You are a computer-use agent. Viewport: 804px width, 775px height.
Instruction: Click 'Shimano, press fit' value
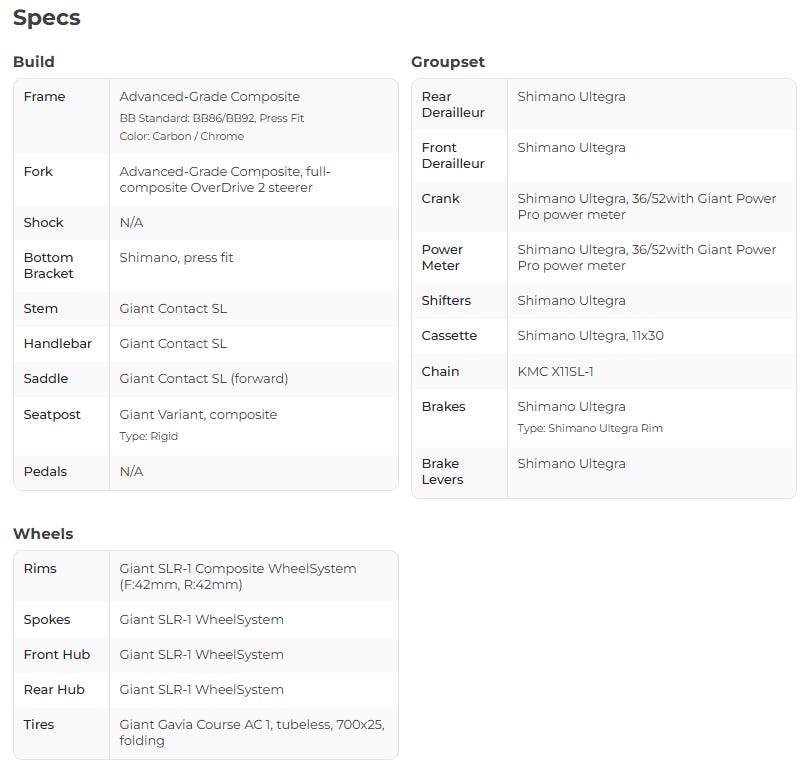(176, 257)
